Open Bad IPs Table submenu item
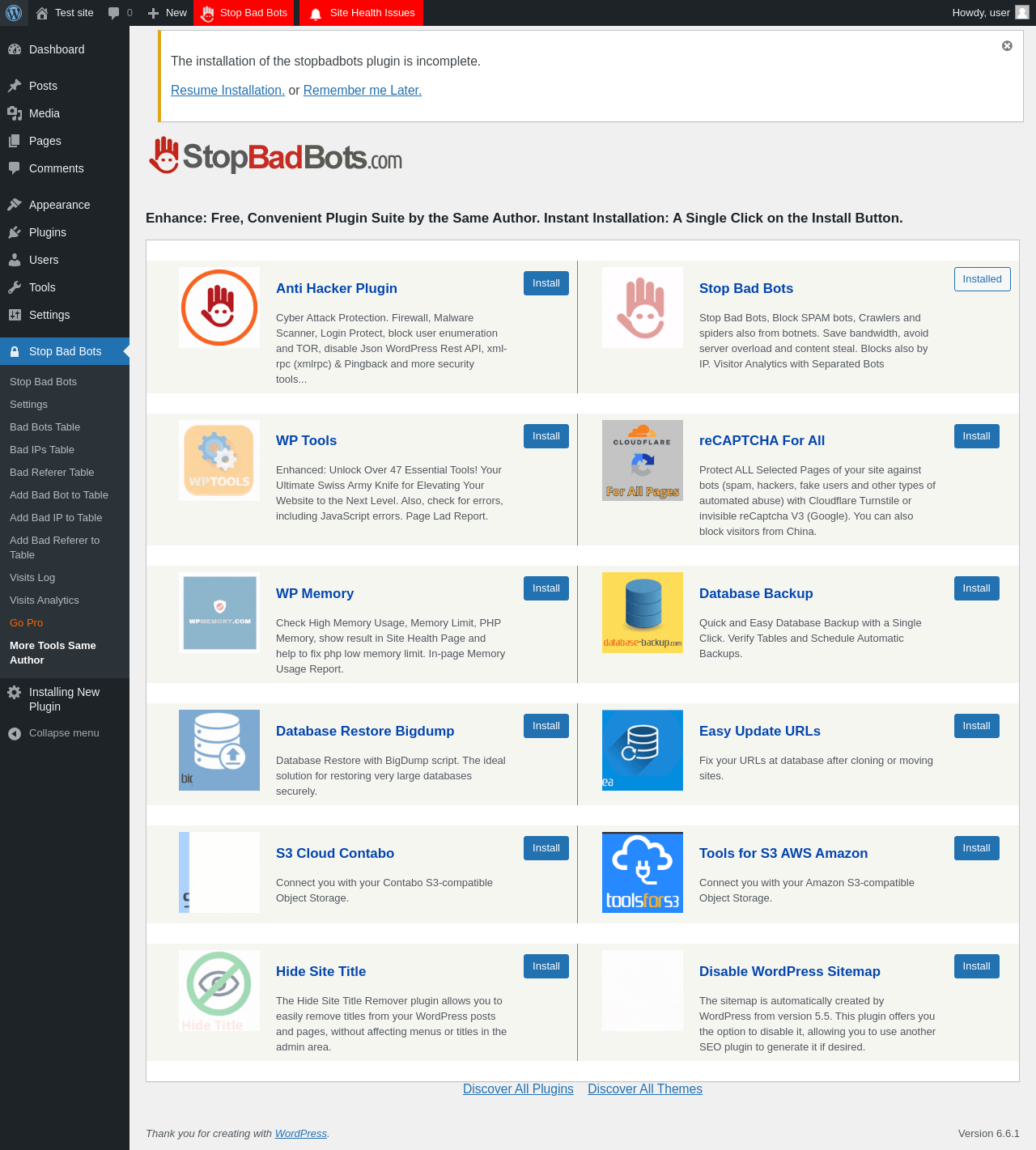This screenshot has height=1150, width=1036. coord(42,450)
